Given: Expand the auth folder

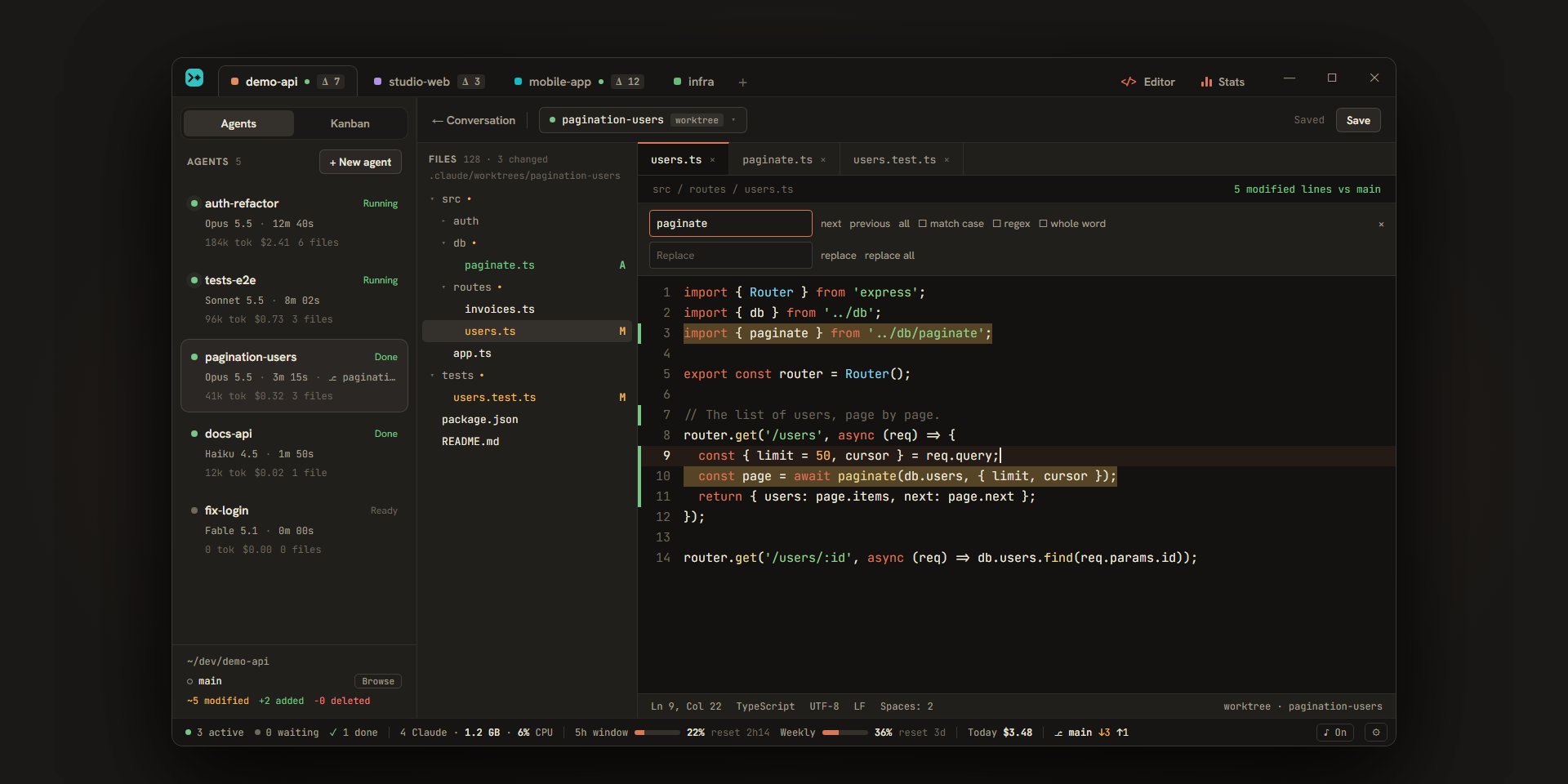Looking at the screenshot, I should [x=443, y=221].
